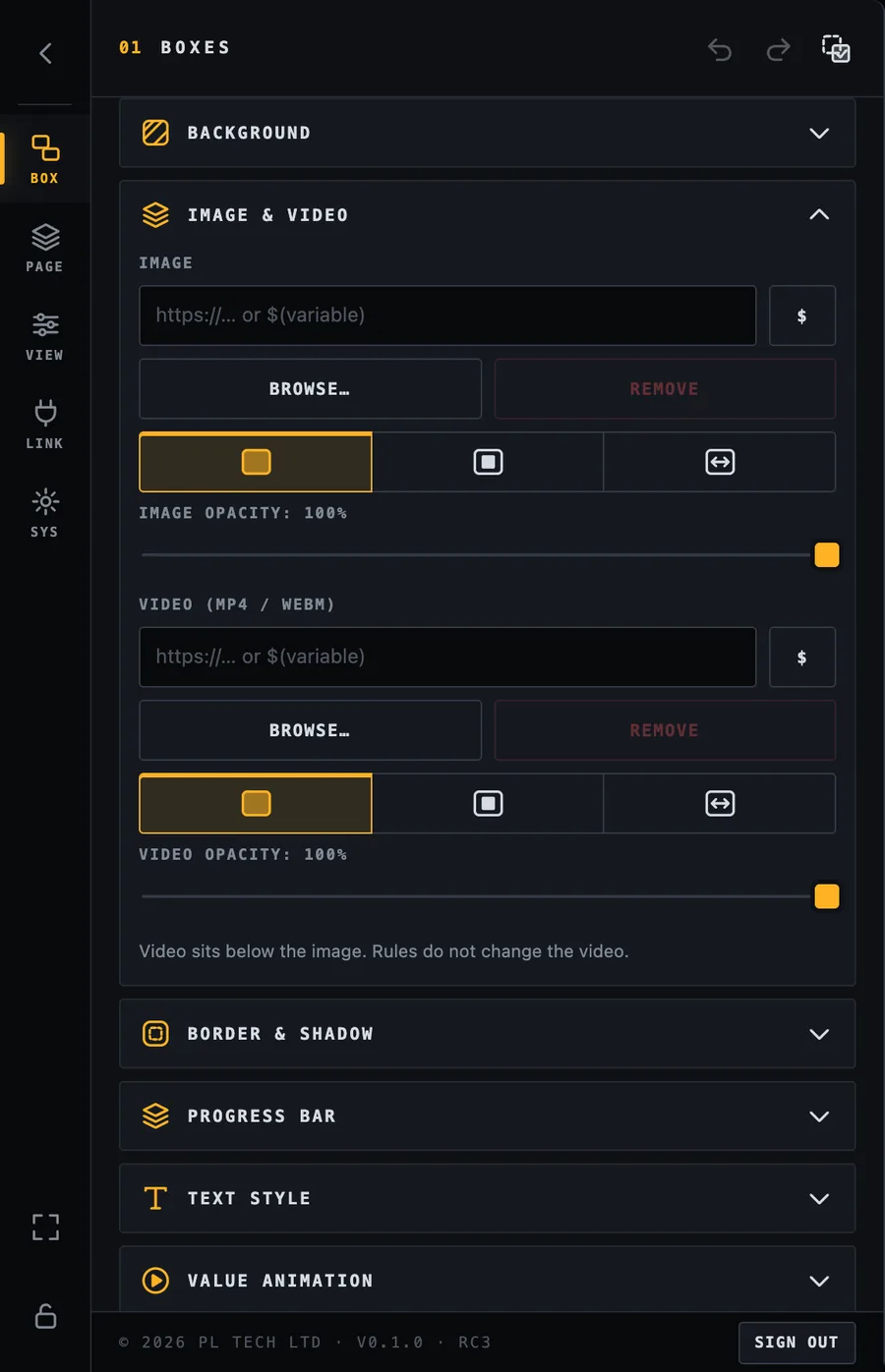Click the VIDEO (MP4 / WEBM) label

point(237,604)
